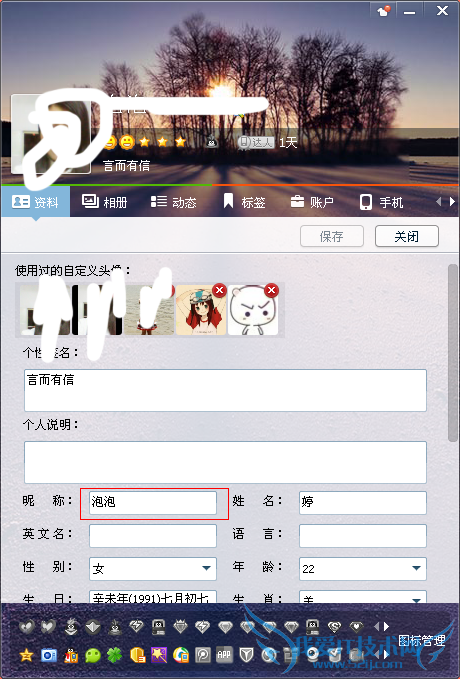460x679 pixels.
Task: Open the 账户 account tab
Action: (x=312, y=202)
